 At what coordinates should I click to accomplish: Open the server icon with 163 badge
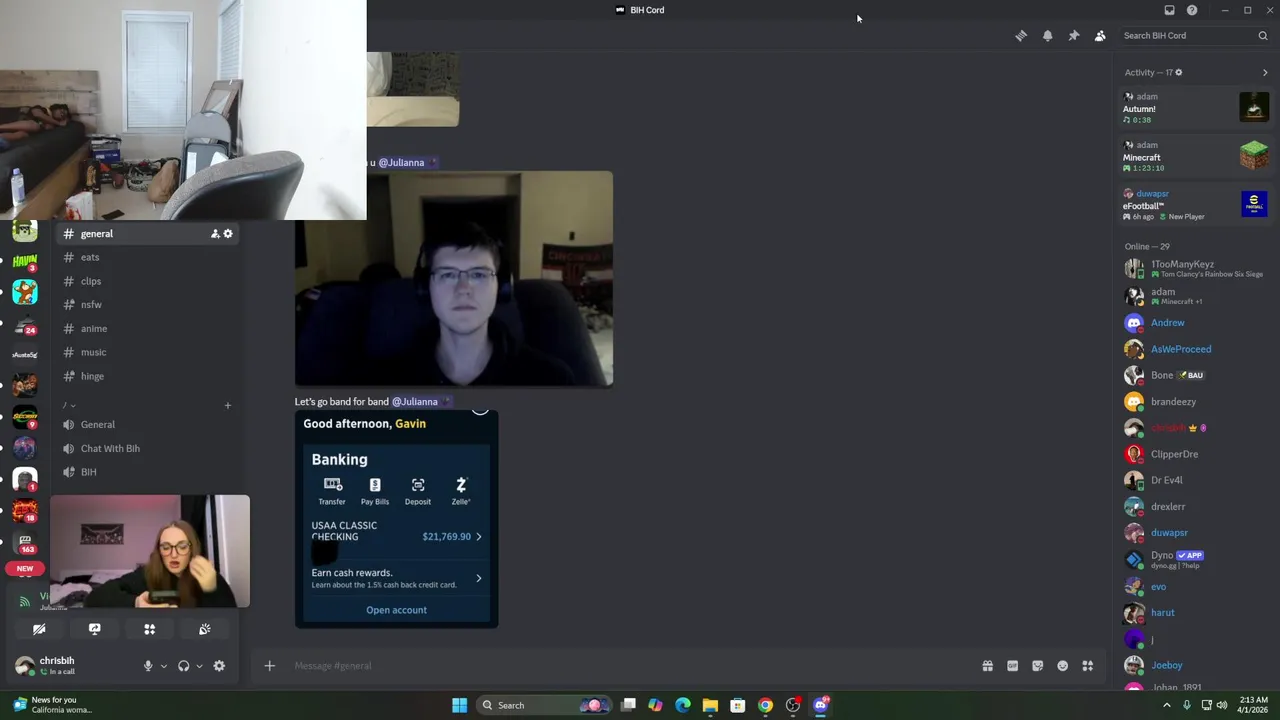point(25,541)
